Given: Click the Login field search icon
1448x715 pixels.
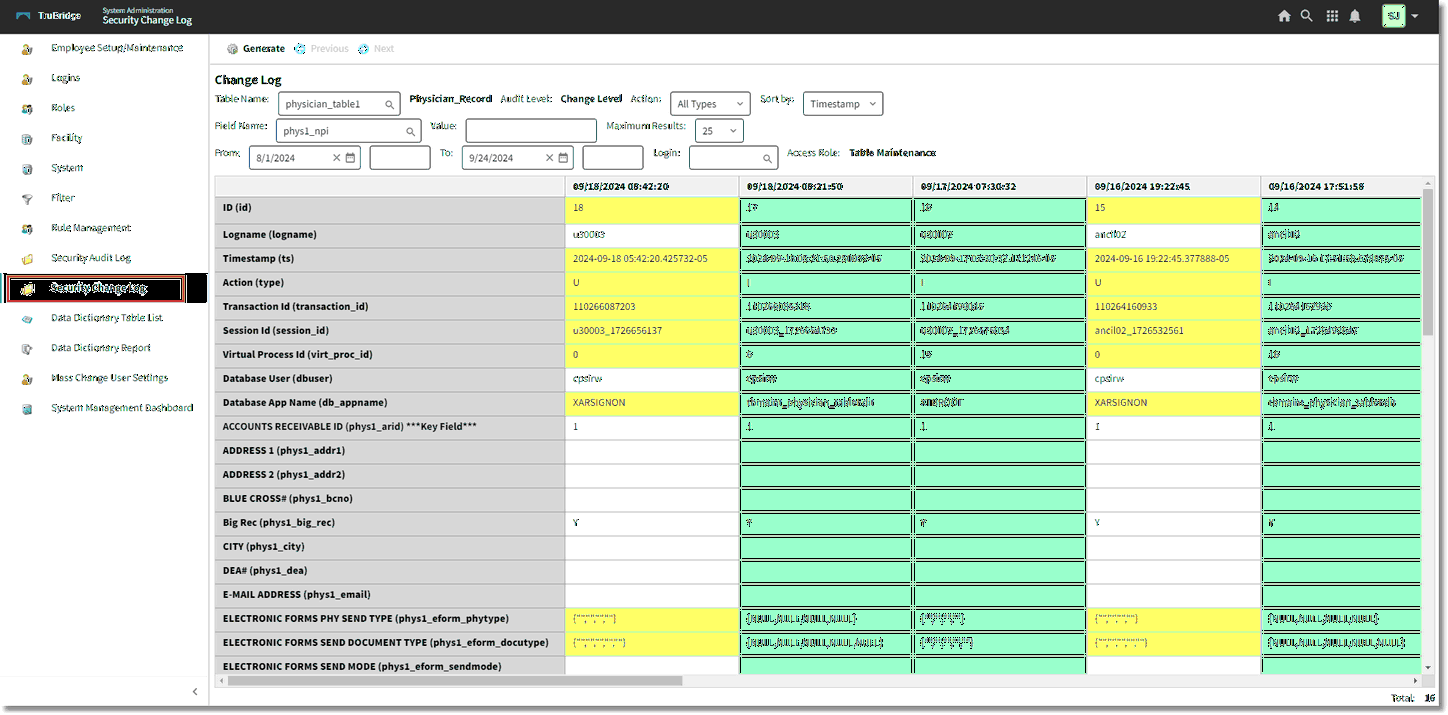Looking at the screenshot, I should click(x=768, y=158).
